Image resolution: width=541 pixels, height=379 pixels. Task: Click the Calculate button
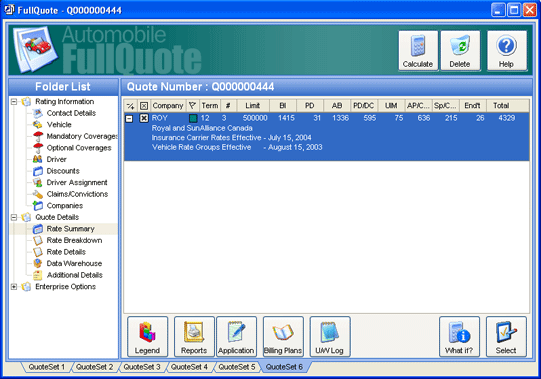point(418,51)
